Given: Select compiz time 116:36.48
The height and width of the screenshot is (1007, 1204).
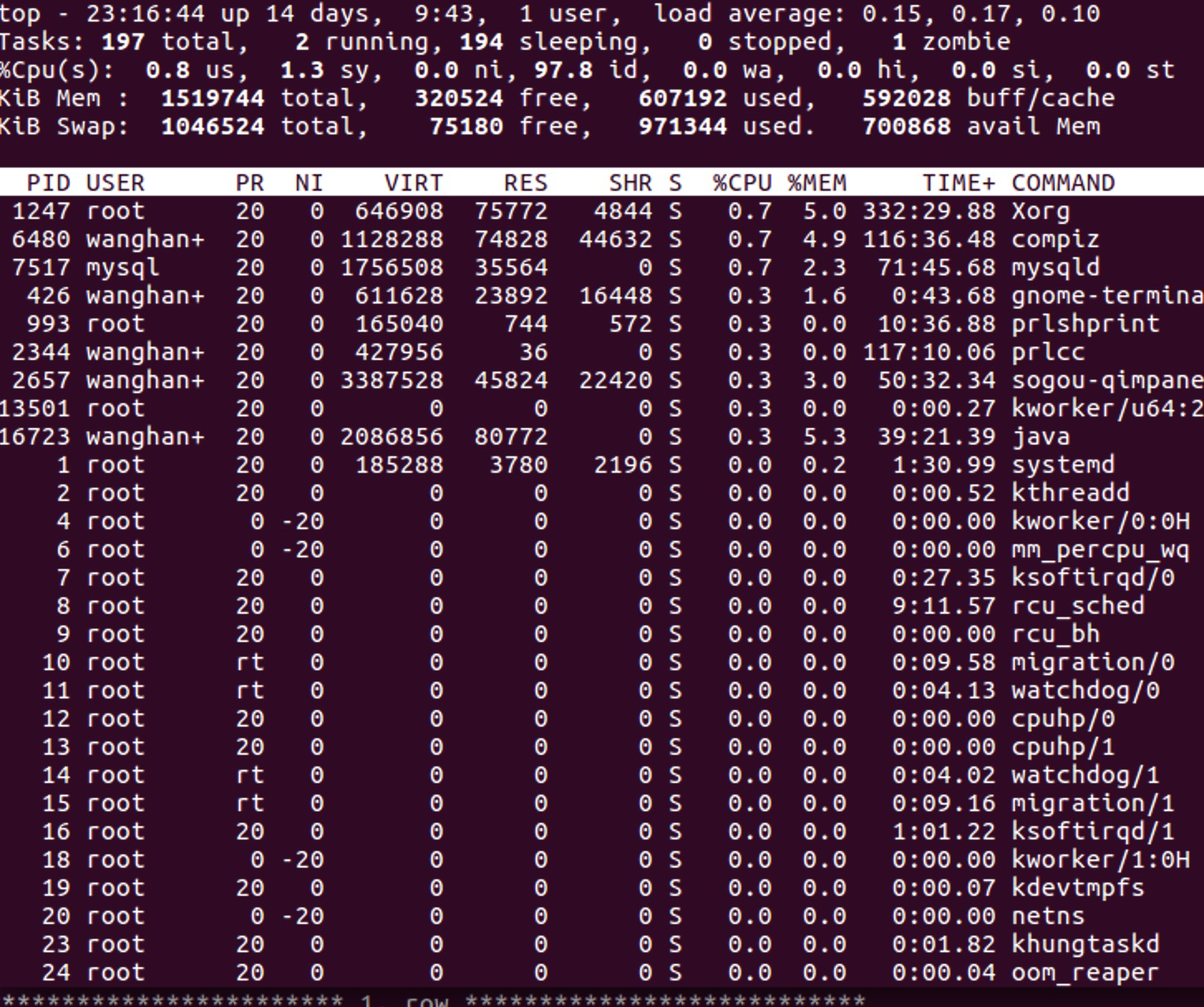Looking at the screenshot, I should point(929,240).
